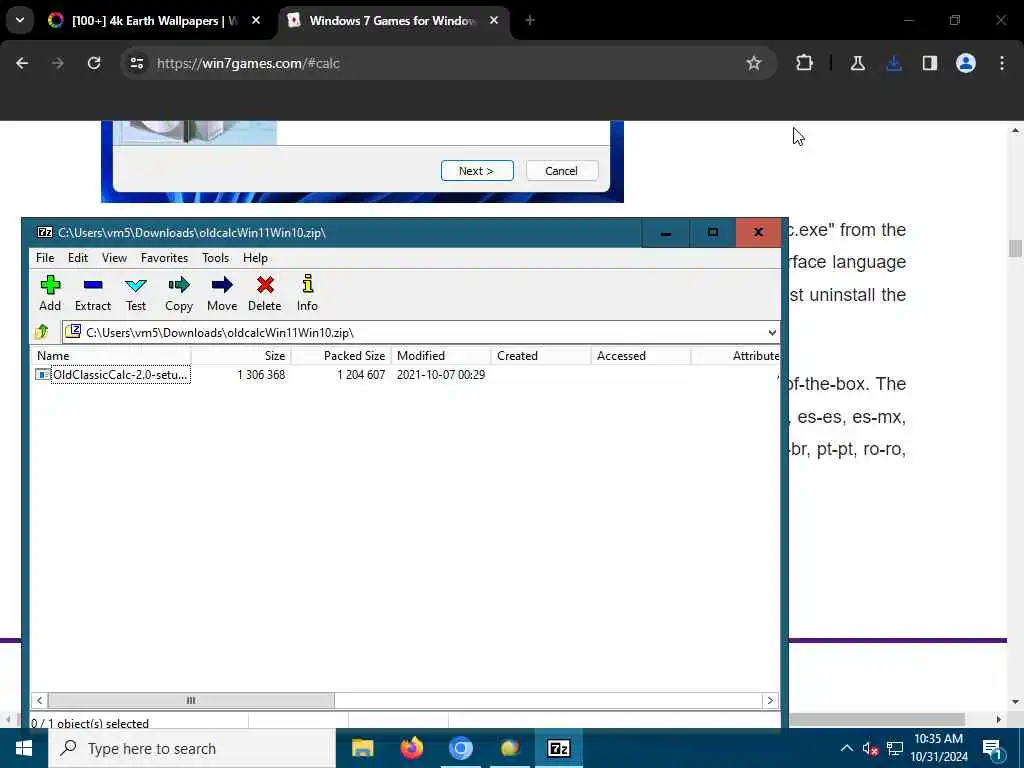Viewport: 1024px width, 768px height.
Task: Click the muted volume tray icon
Action: pos(870,749)
